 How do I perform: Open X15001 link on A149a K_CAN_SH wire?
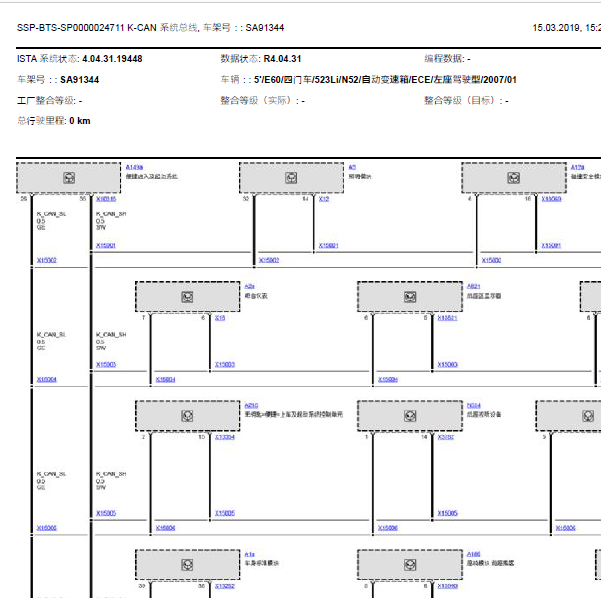pos(106,245)
